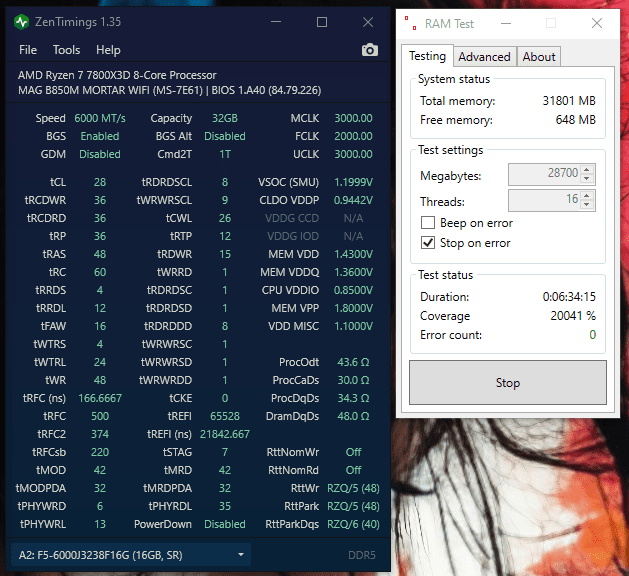Click the Coverage value 20041 %
Image resolution: width=629 pixels, height=576 pixels.
[573, 316]
